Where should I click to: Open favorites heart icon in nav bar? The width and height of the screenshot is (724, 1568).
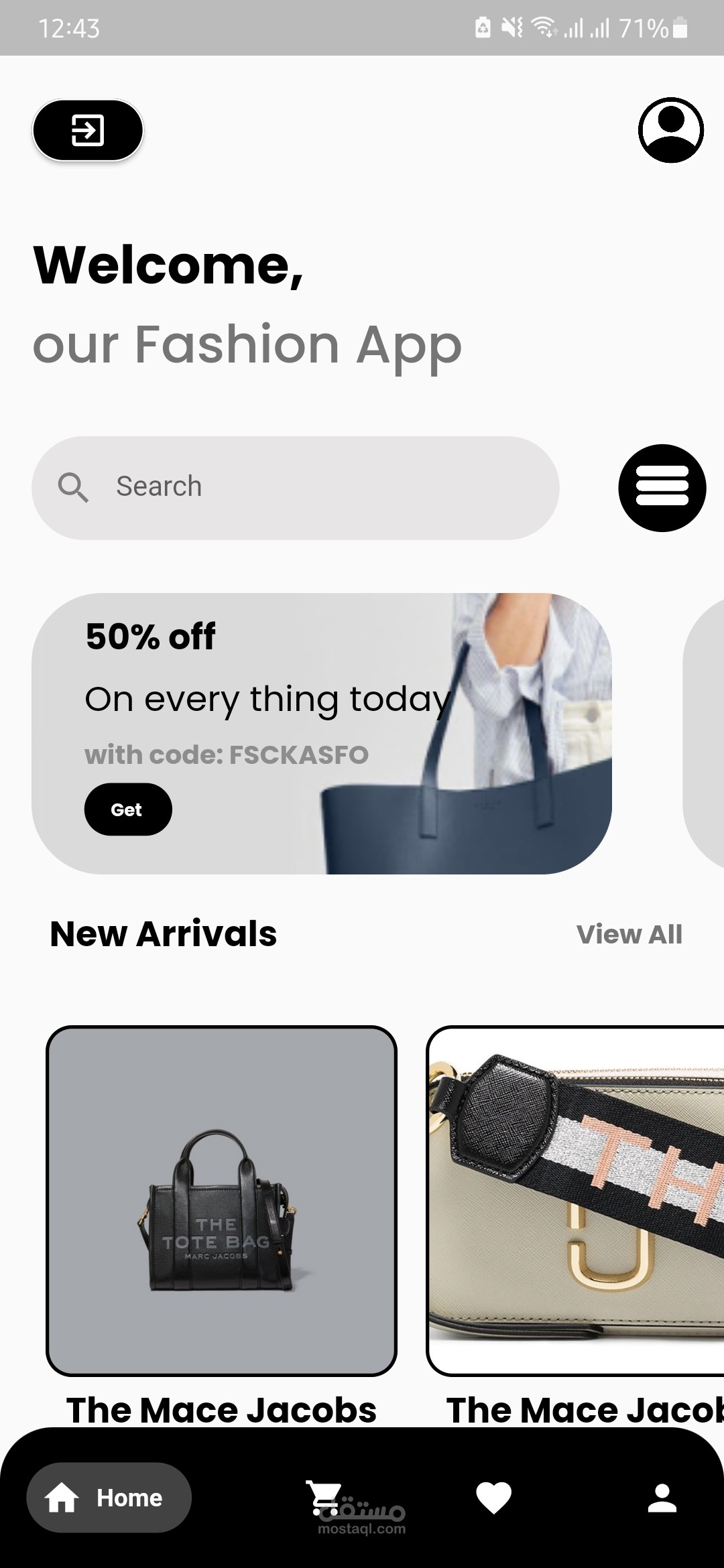pos(493,1498)
